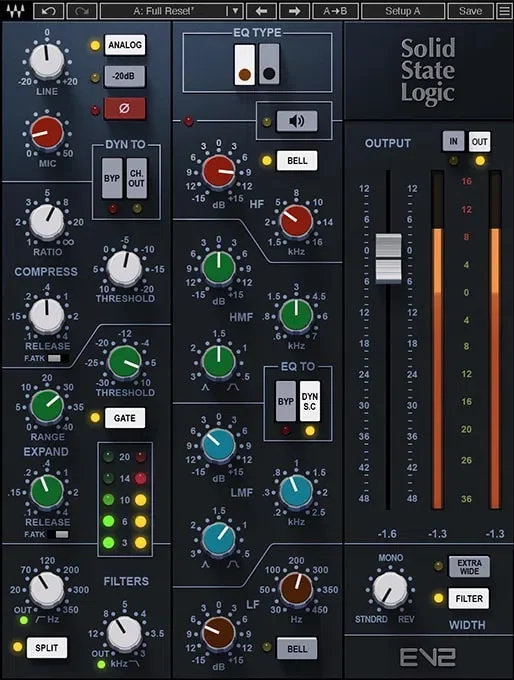514x680 pixels.
Task: Click the HMF gain dB knob
Action: tap(219, 268)
